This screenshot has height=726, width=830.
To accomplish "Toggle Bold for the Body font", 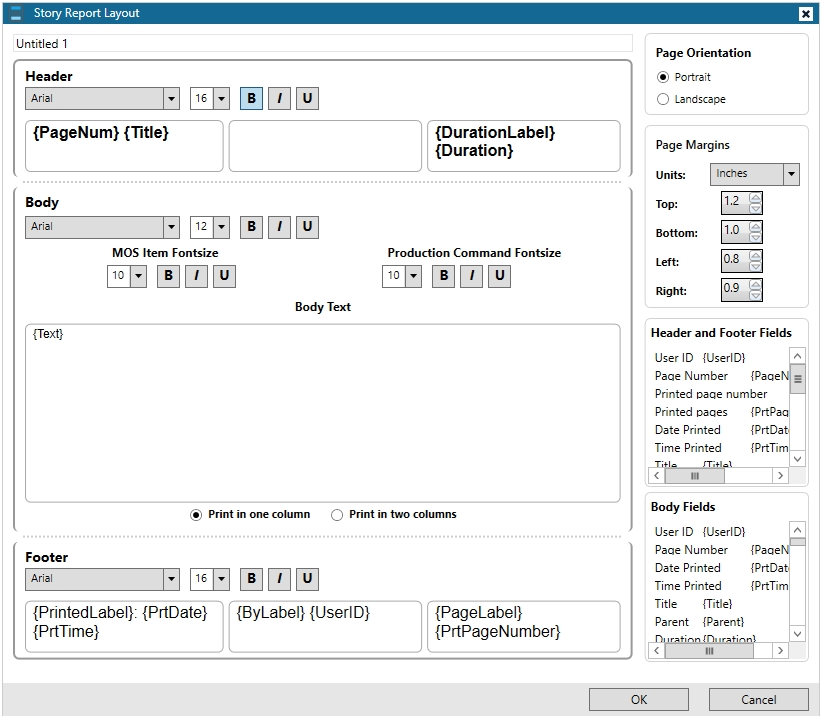I will point(251,227).
